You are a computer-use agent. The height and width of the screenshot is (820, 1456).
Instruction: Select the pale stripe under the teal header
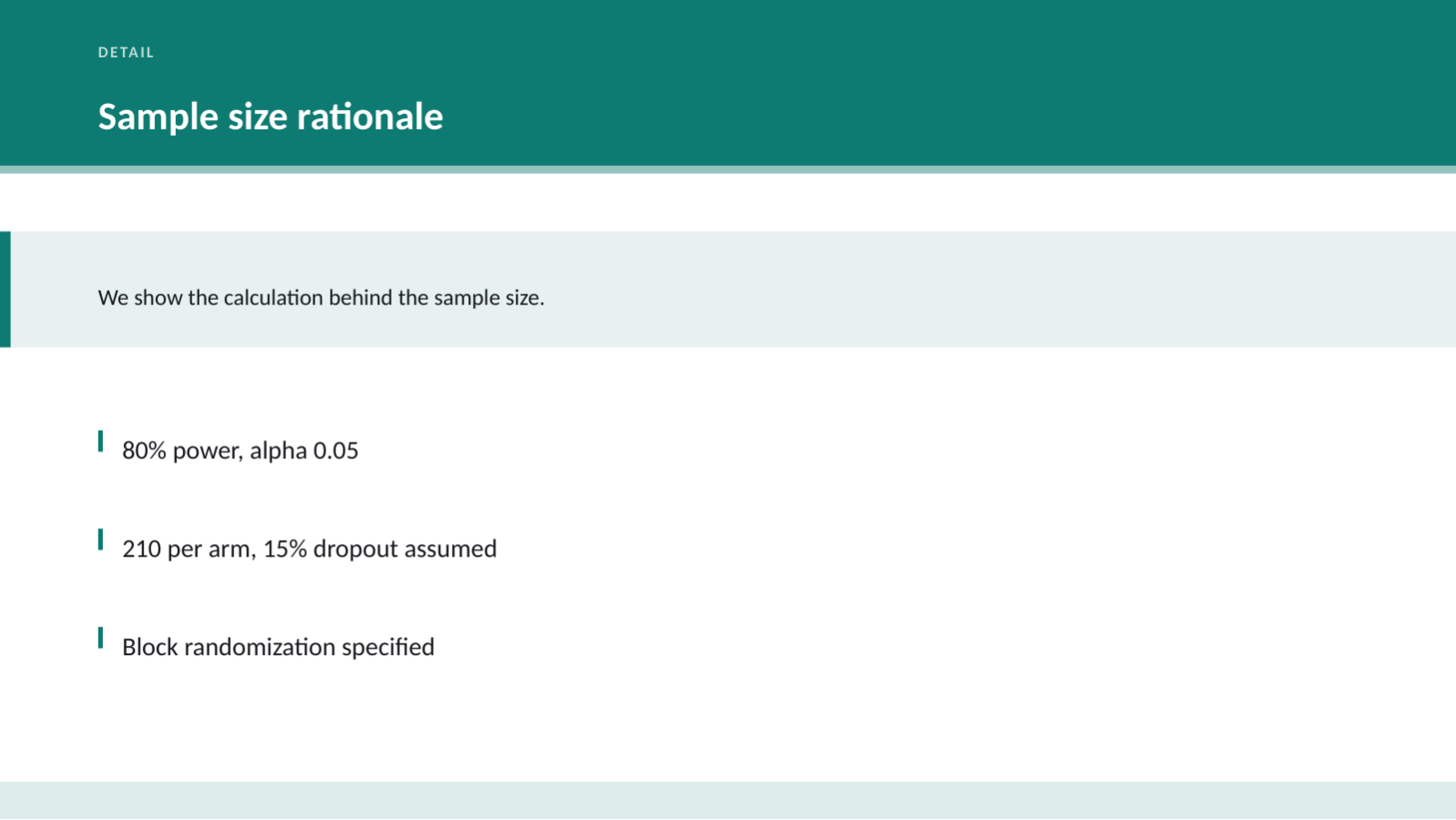click(728, 169)
